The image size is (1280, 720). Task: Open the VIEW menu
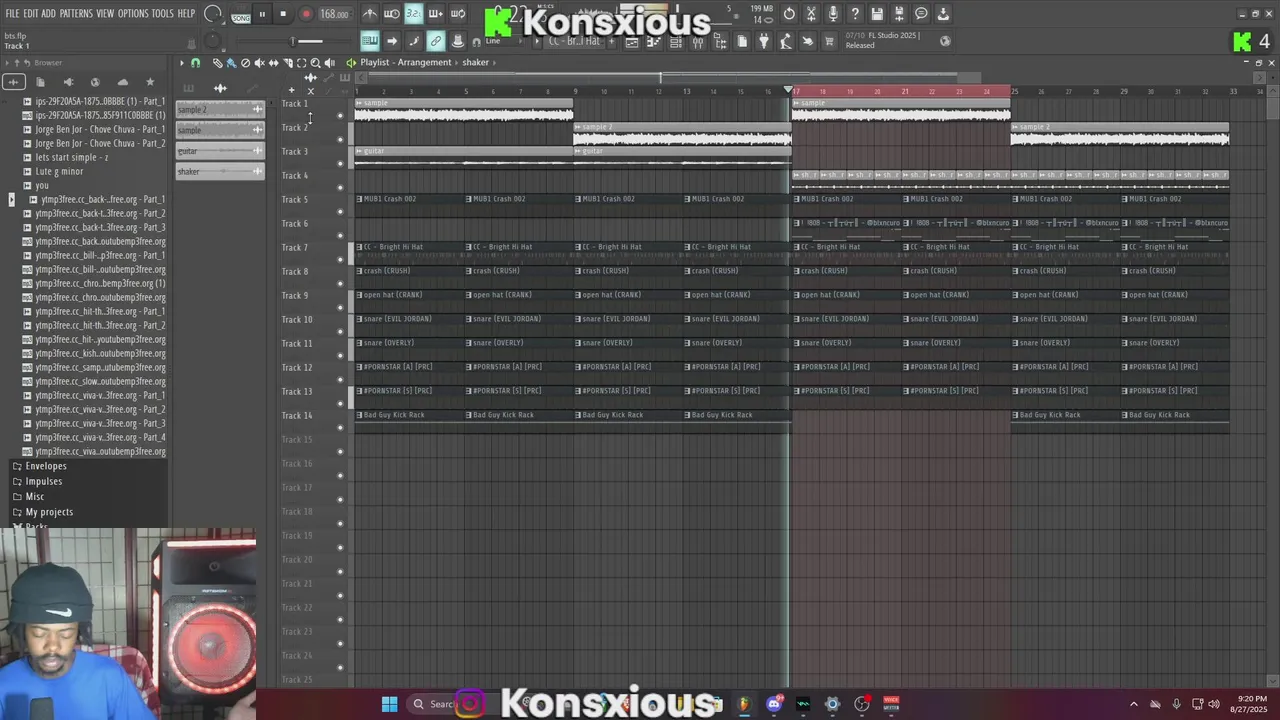point(105,14)
